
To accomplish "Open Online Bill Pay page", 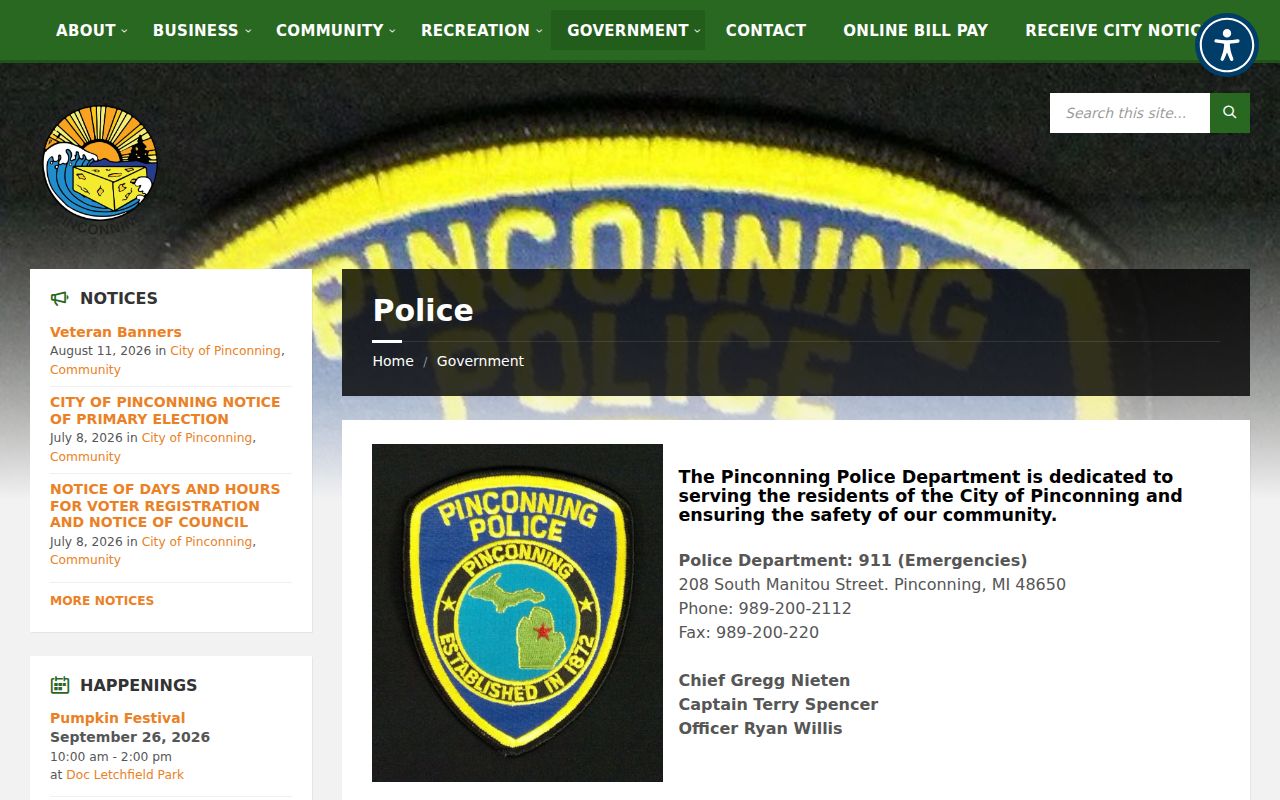I will coord(915,30).
